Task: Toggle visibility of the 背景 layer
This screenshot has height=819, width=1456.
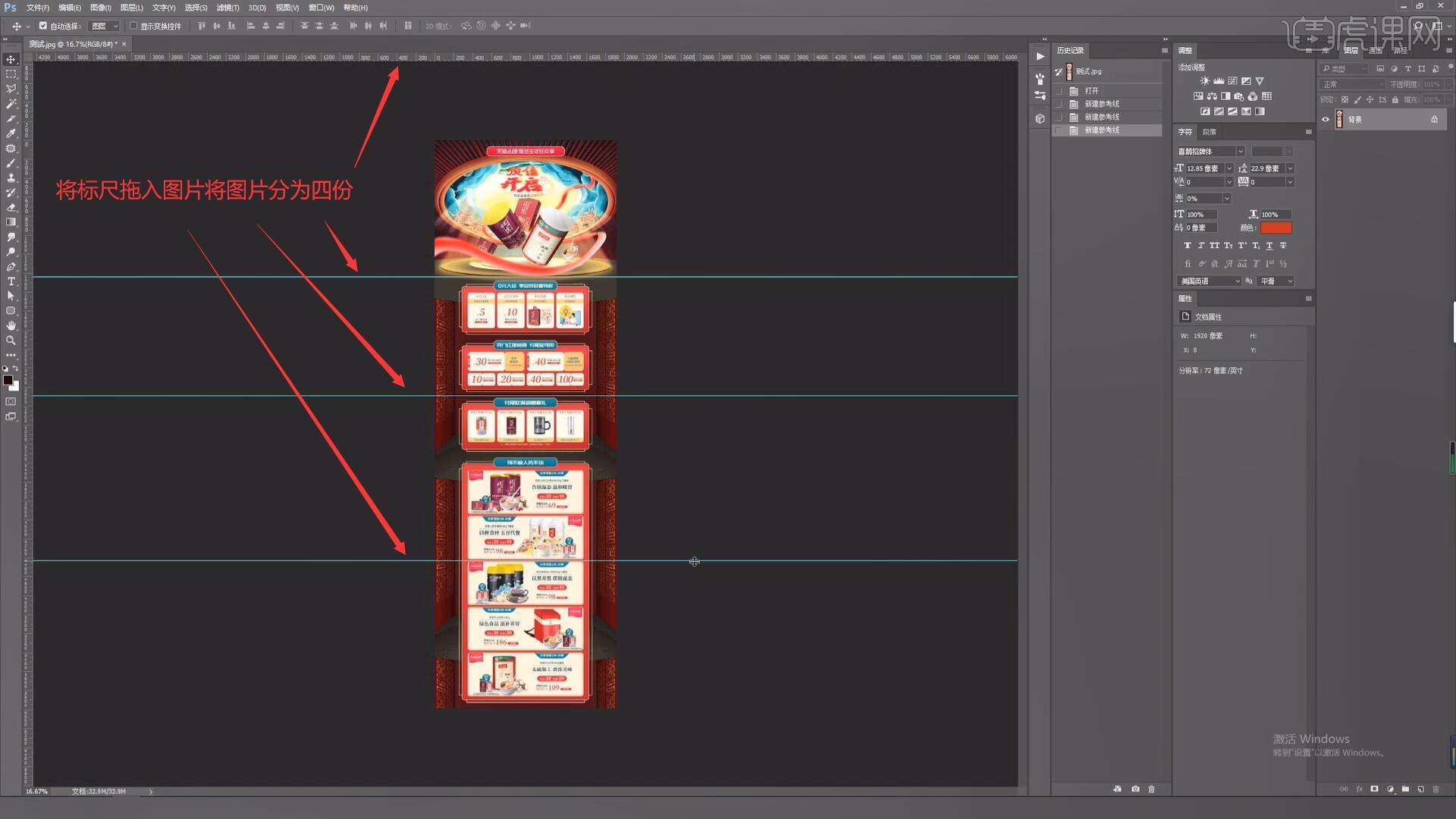Action: coord(1326,119)
